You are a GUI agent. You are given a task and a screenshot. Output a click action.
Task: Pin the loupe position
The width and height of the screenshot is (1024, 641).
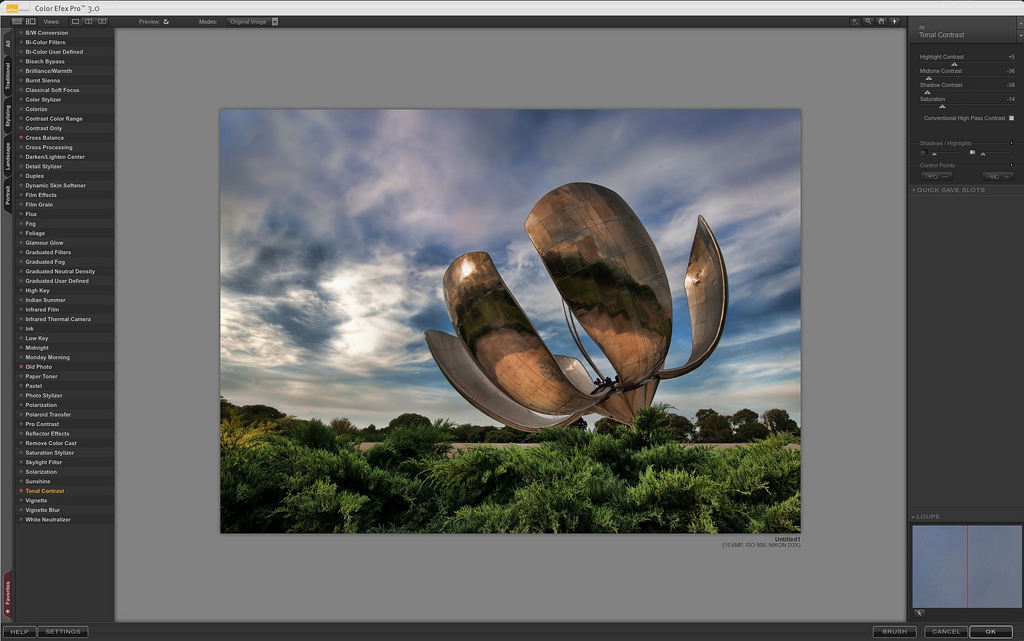[x=919, y=613]
